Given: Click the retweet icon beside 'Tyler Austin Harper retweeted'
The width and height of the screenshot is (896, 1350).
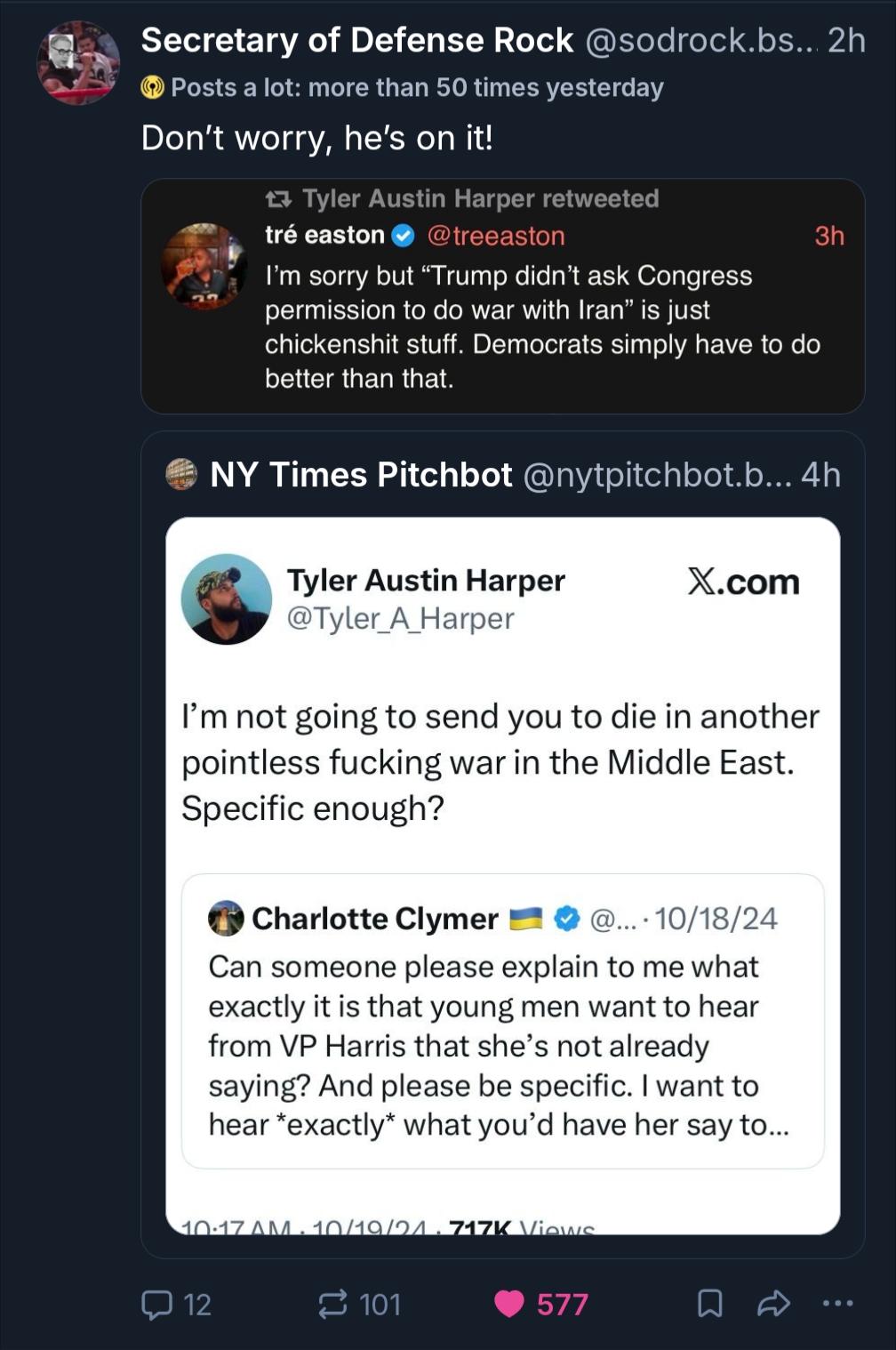Looking at the screenshot, I should point(278,199).
